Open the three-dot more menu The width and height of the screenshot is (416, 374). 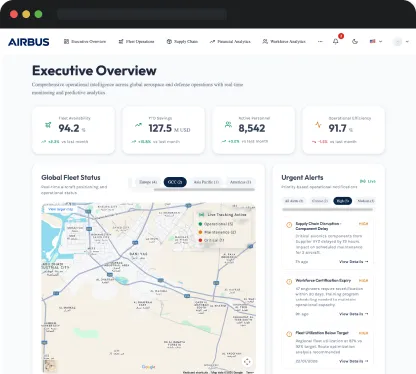320,42
